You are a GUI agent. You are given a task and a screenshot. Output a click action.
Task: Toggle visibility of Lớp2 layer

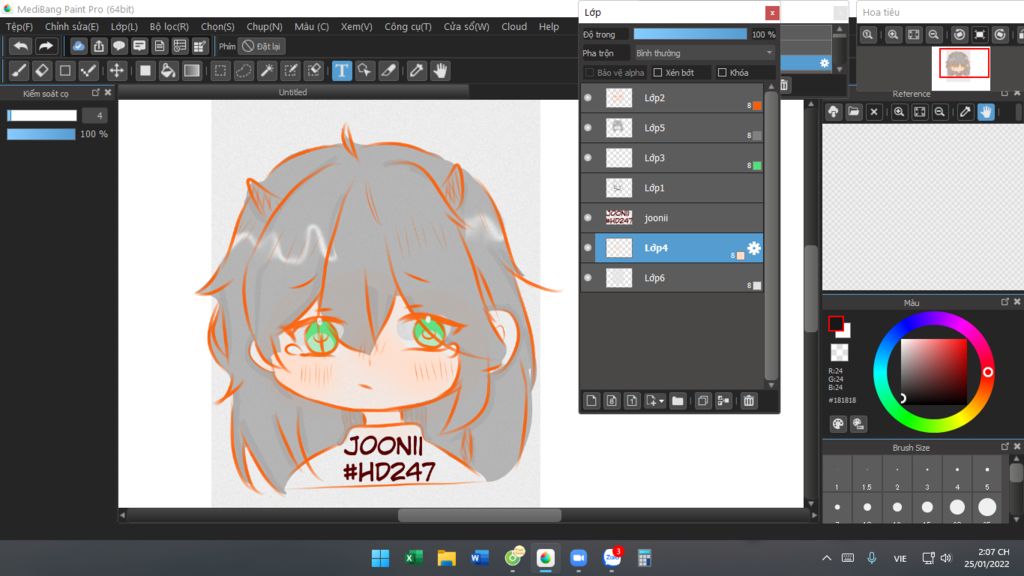click(x=588, y=98)
